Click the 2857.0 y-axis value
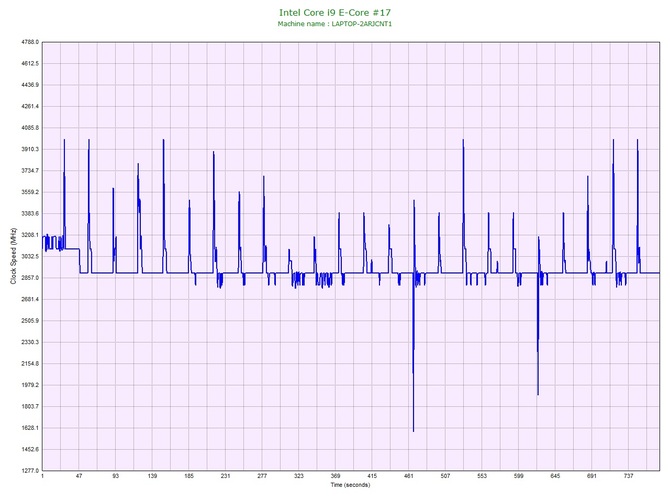This screenshot has width=670, height=502. point(29,278)
